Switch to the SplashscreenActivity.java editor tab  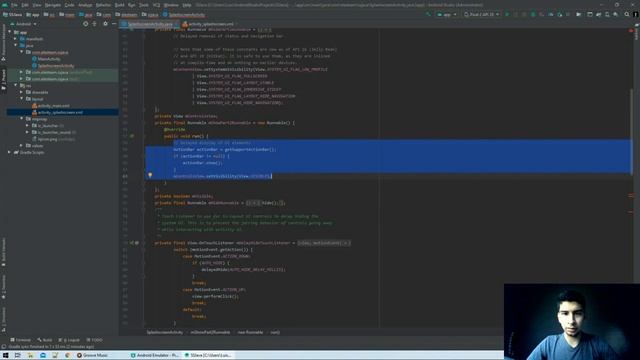150,24
